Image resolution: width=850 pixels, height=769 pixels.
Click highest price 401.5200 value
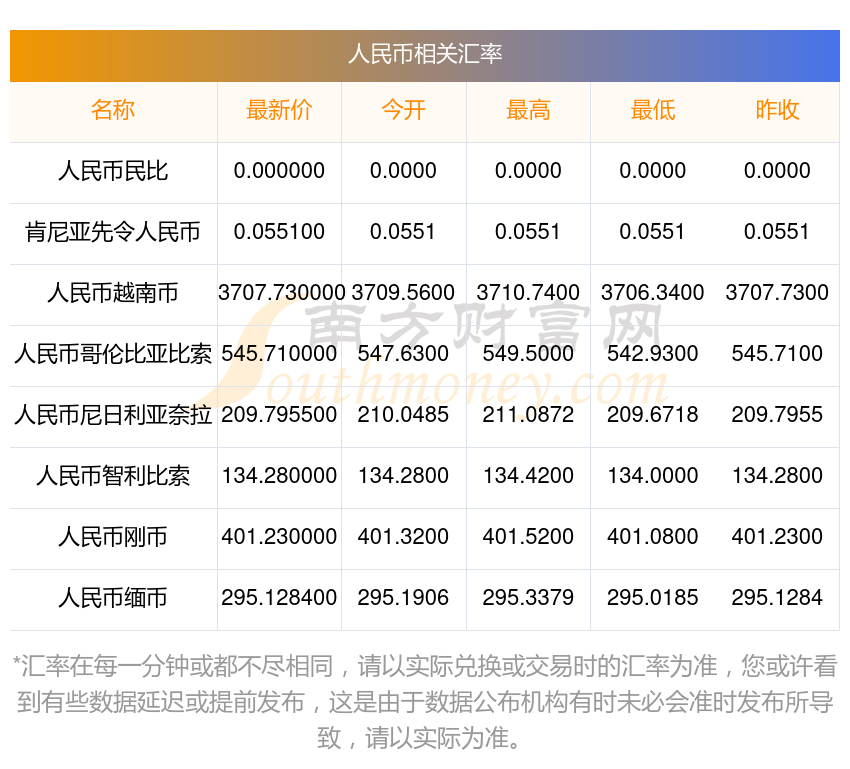click(528, 537)
